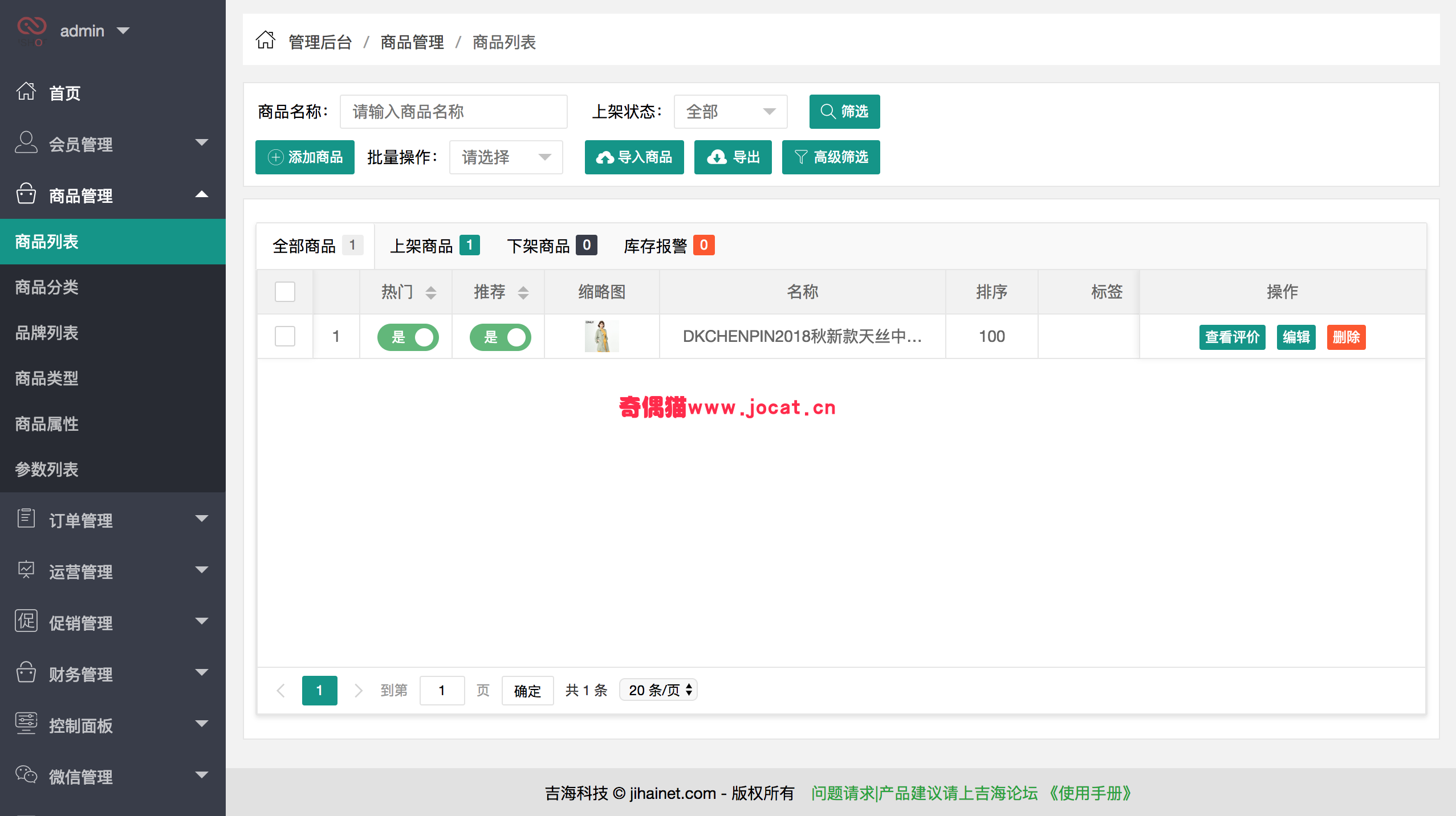Click the 确定 pagination button

(x=527, y=691)
